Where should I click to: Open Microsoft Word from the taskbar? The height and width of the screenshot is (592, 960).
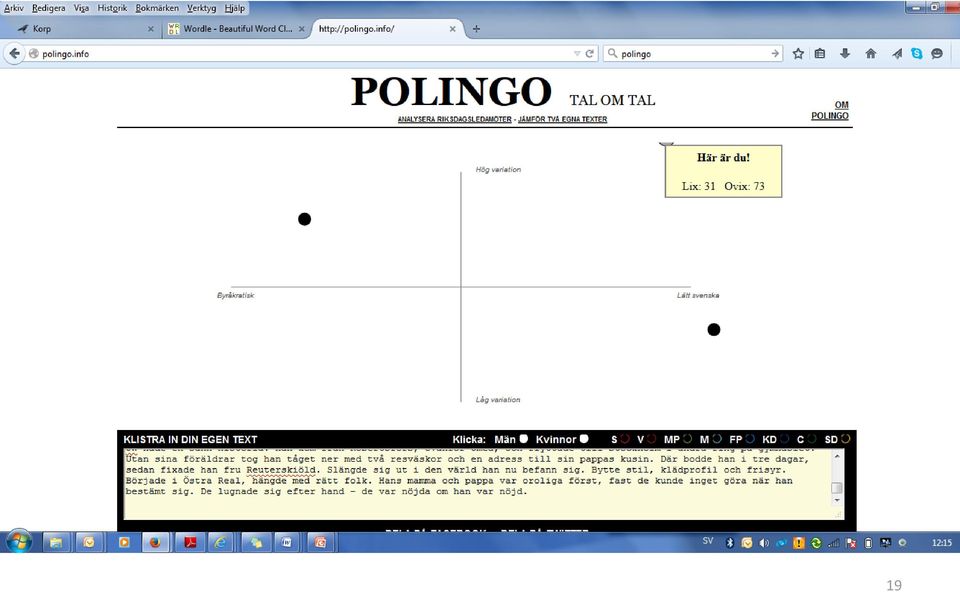[286, 542]
